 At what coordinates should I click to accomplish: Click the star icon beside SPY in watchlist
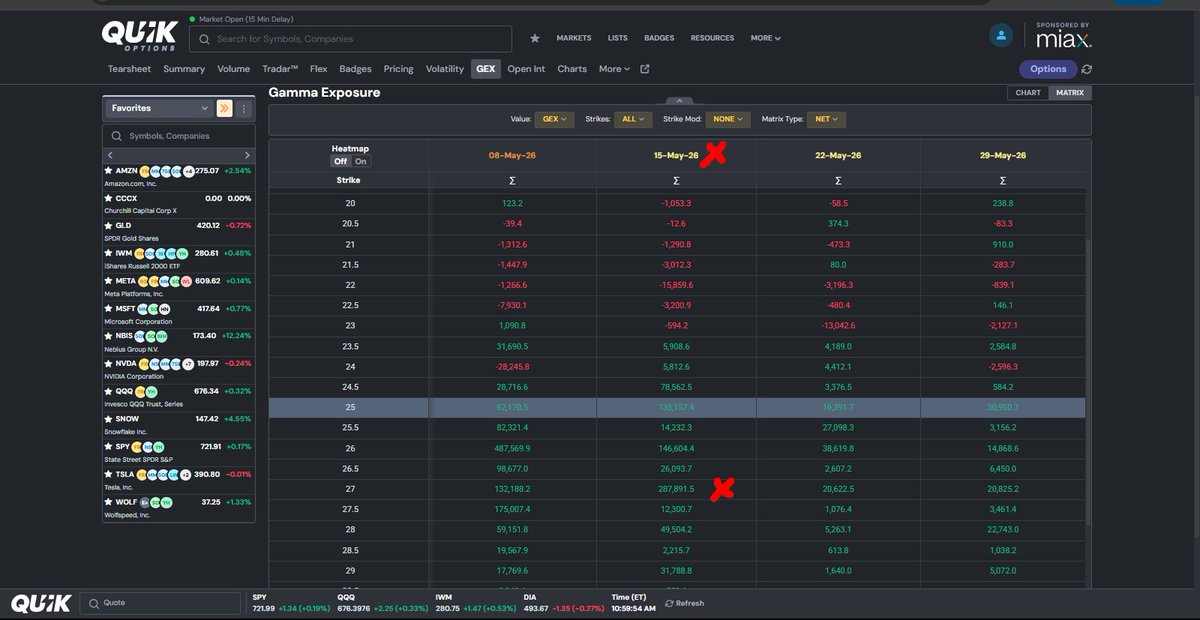point(109,446)
